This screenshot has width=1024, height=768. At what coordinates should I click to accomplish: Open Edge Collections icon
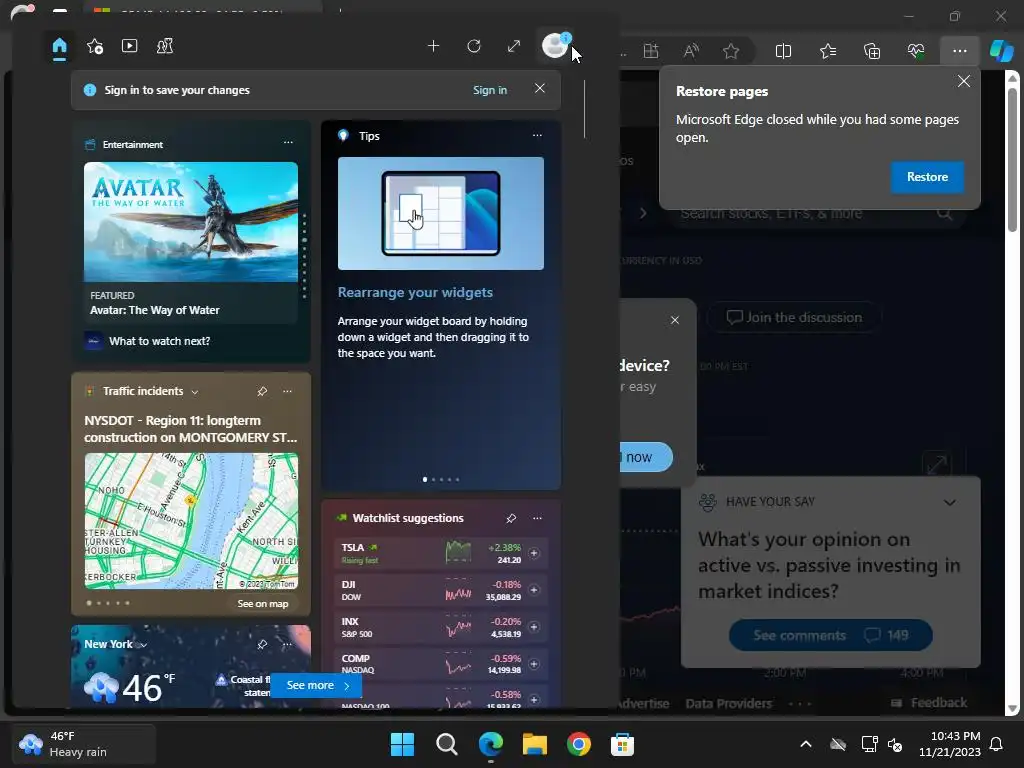tap(872, 51)
